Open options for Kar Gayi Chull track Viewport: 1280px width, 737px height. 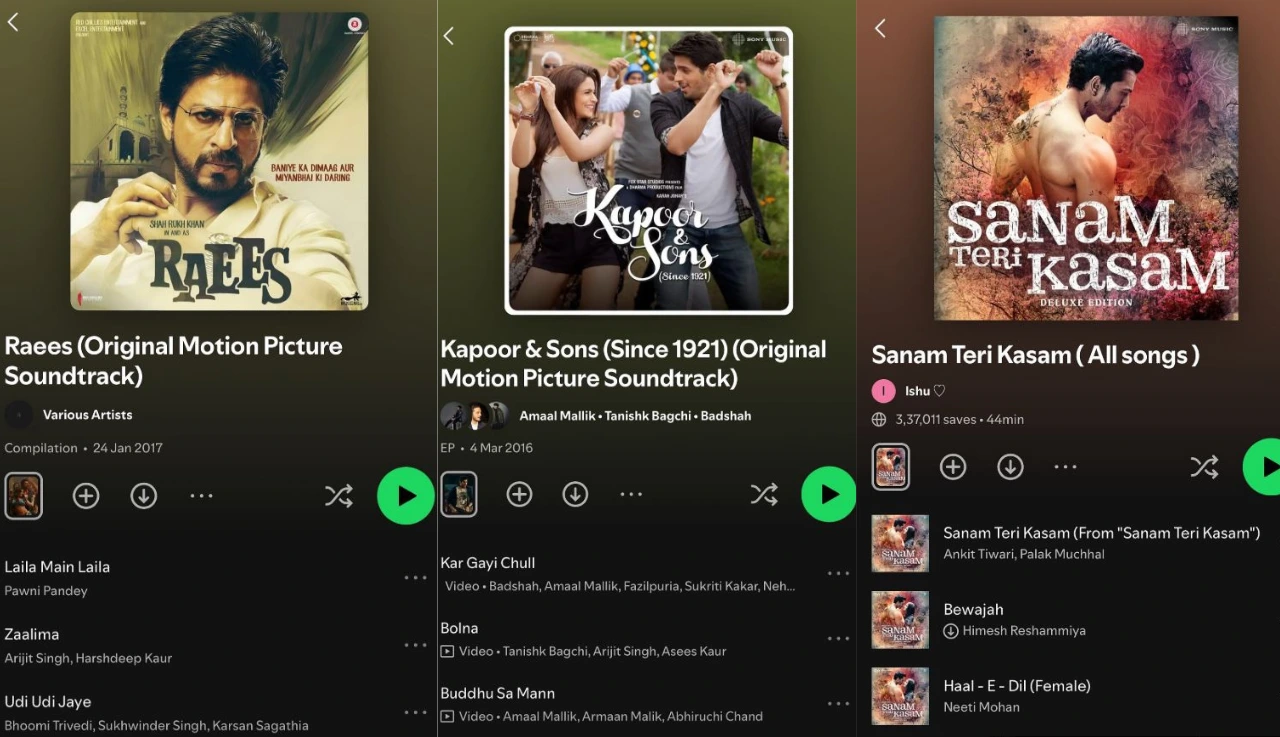point(838,574)
